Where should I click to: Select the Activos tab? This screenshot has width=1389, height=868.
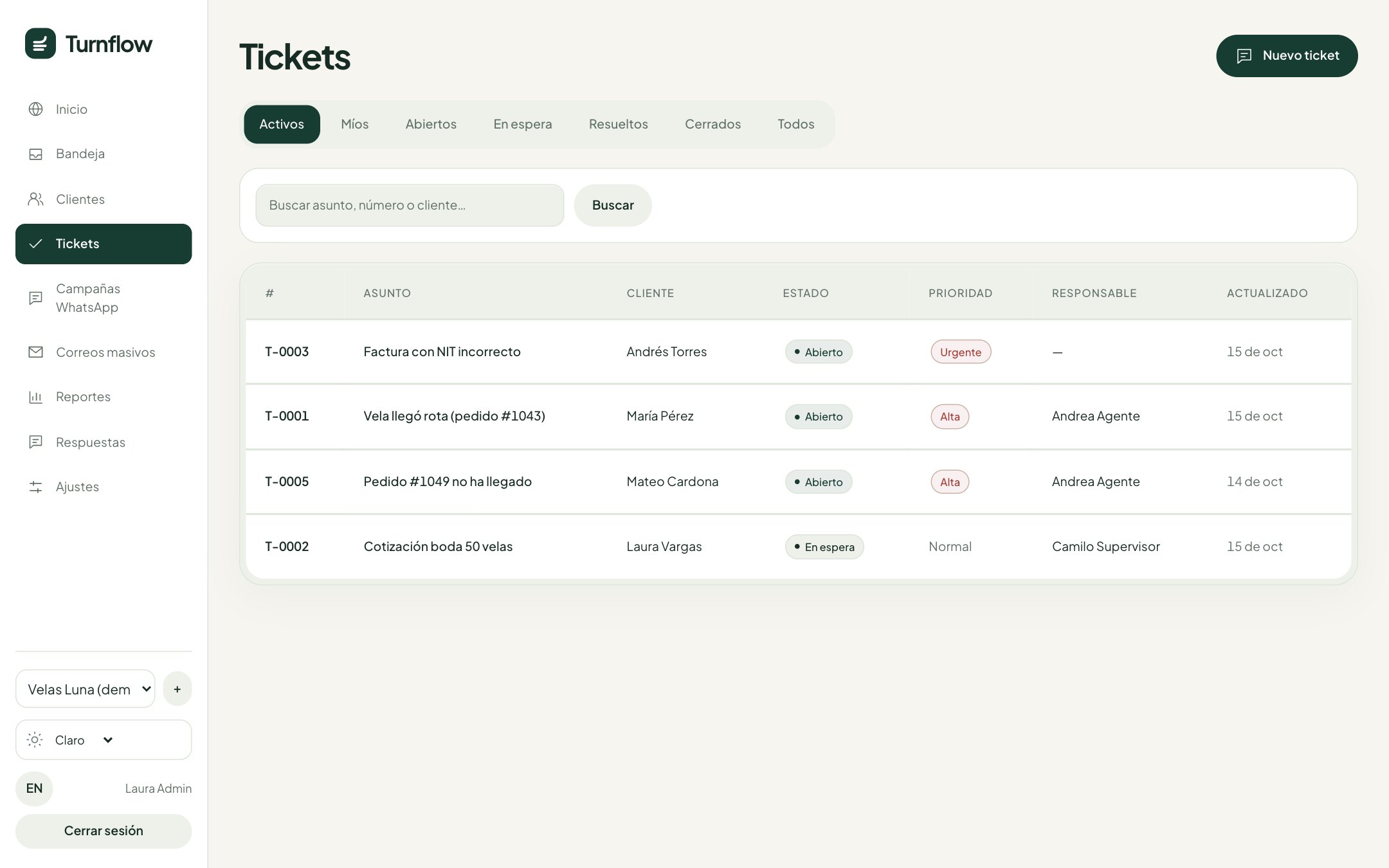pos(282,124)
